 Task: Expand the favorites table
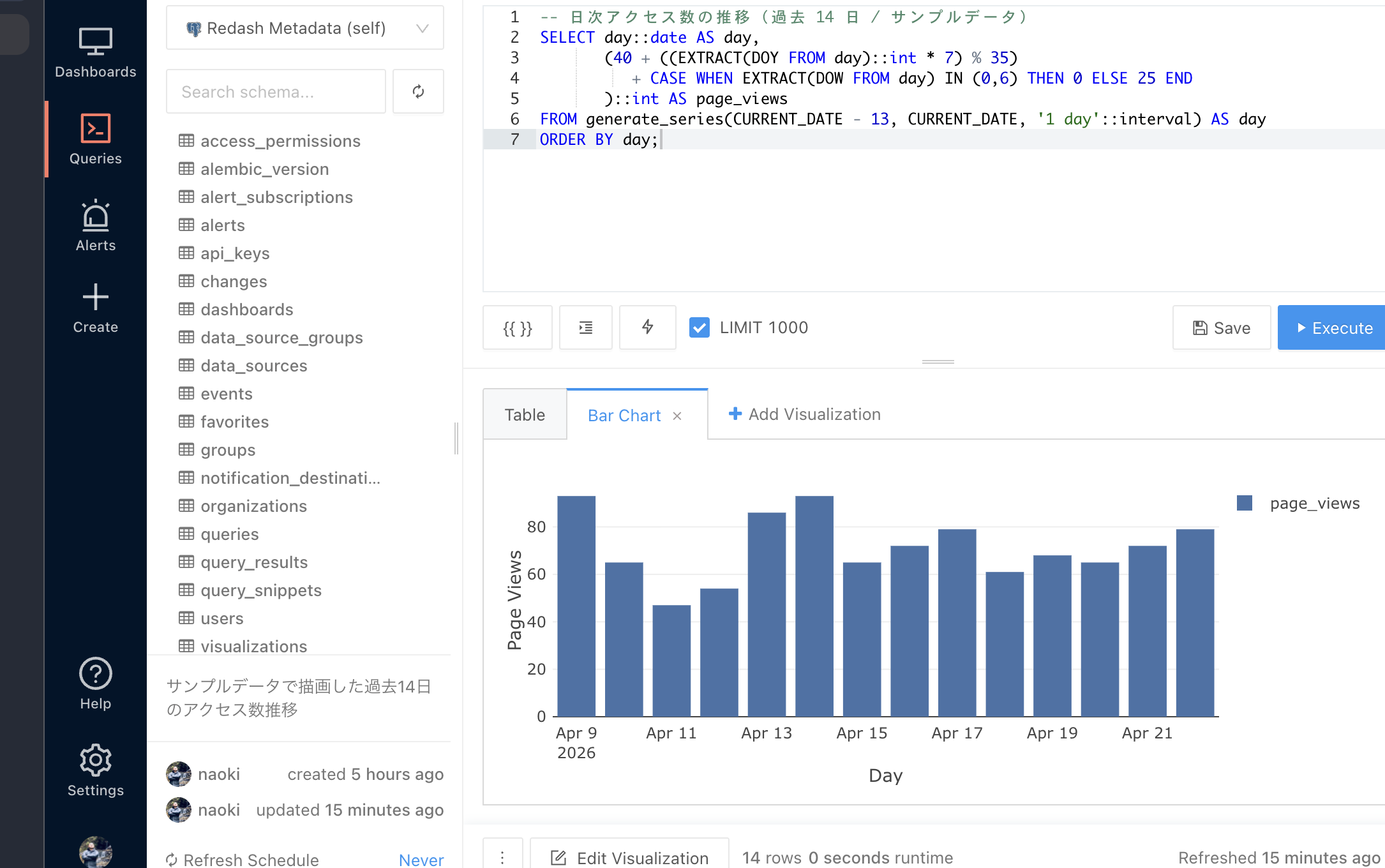[x=234, y=422]
